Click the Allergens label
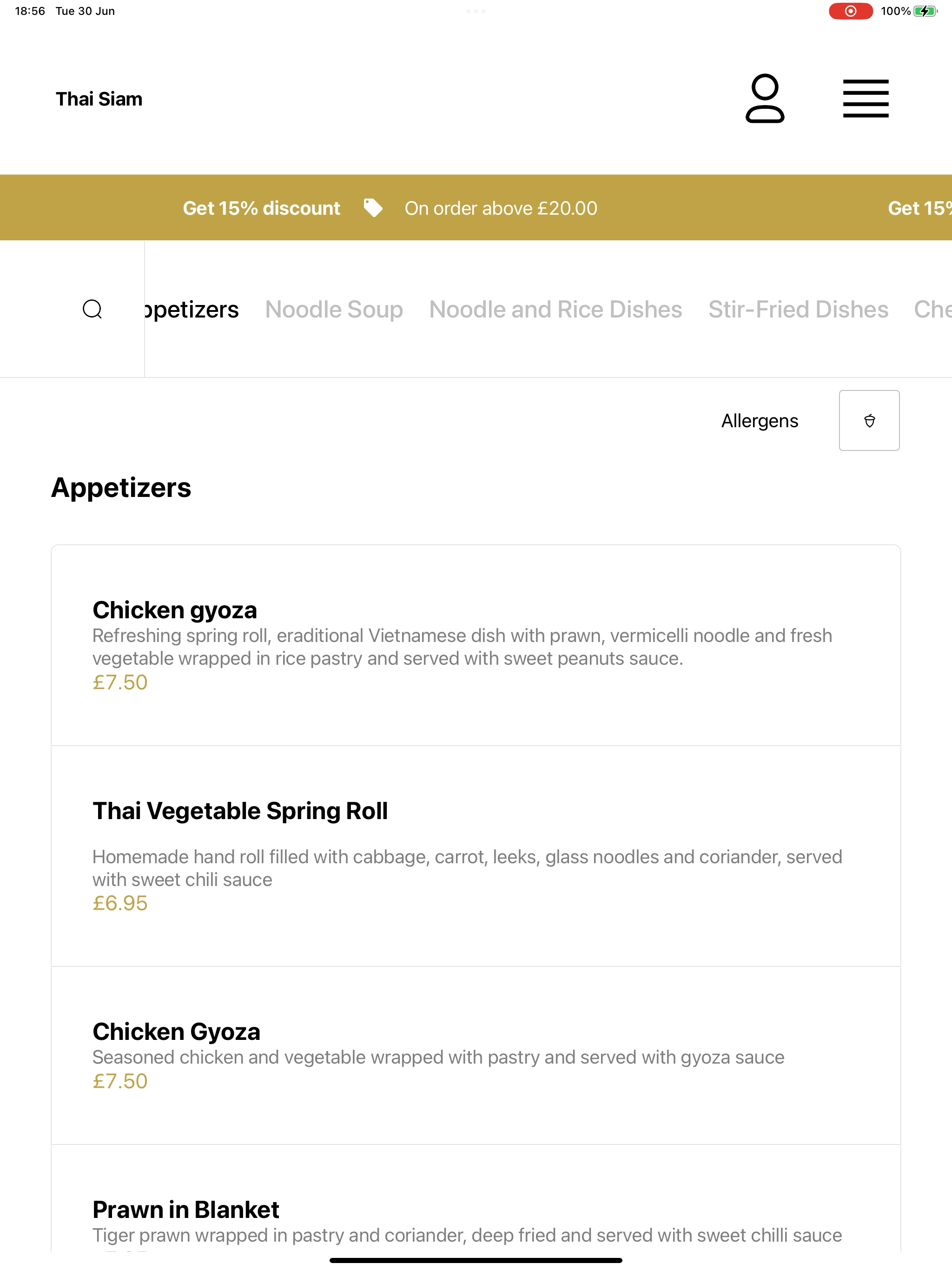 (x=759, y=420)
